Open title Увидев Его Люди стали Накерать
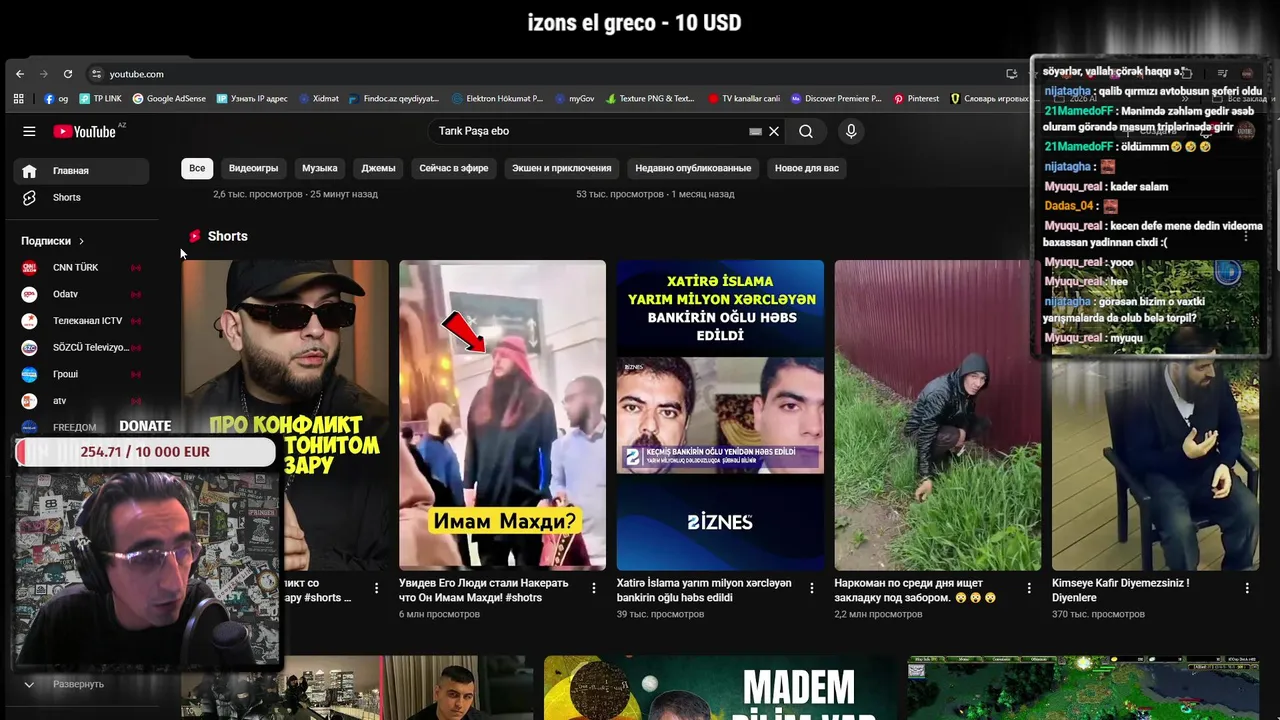Image resolution: width=1280 pixels, height=720 pixels. tap(484, 590)
